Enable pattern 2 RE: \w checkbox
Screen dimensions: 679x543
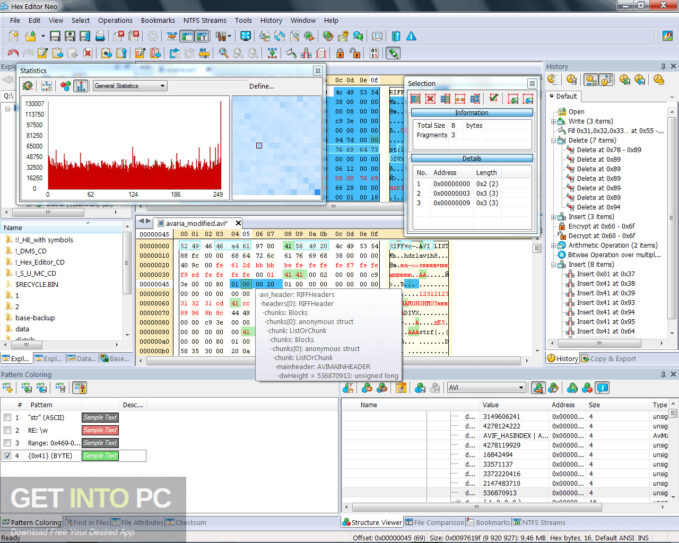[7, 430]
